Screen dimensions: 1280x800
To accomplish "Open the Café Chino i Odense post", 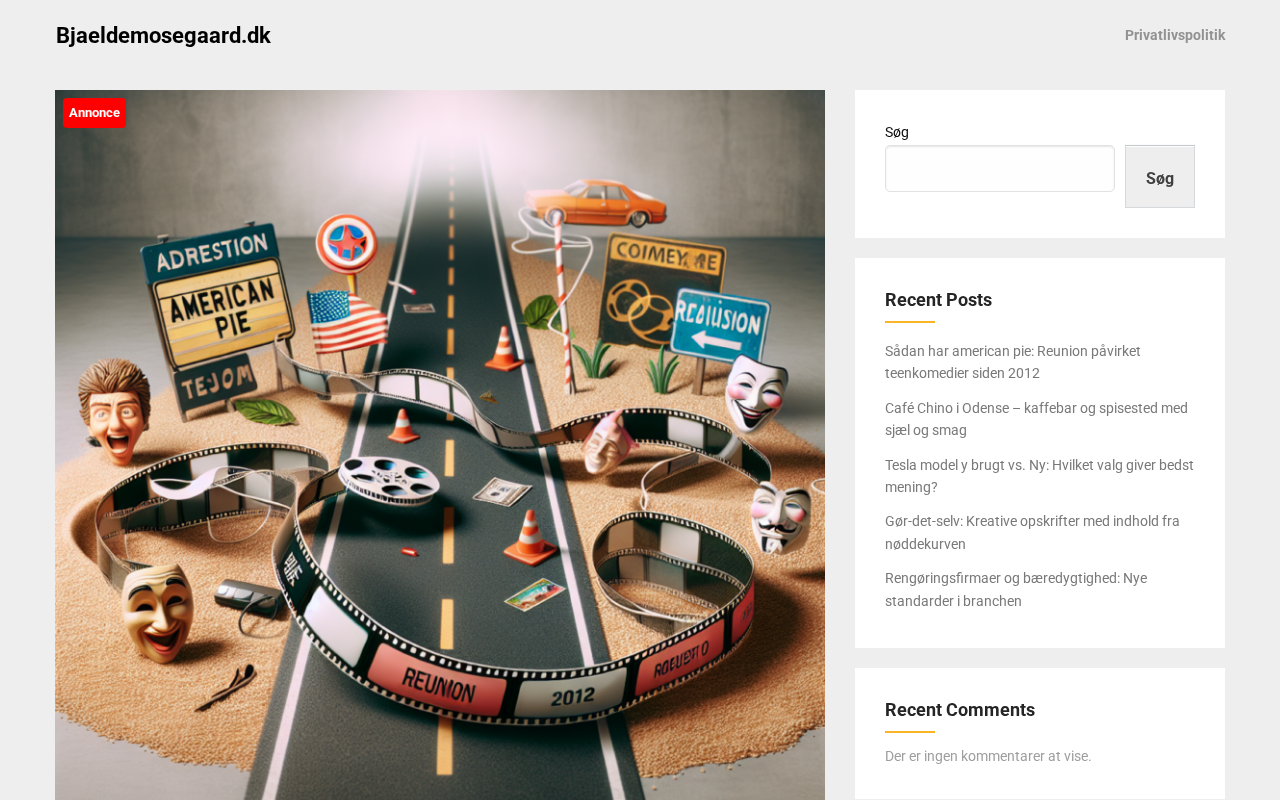I will (x=1036, y=419).
